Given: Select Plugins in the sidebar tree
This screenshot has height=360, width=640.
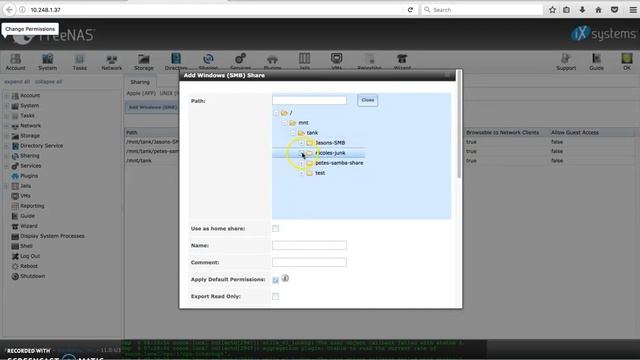Looking at the screenshot, I should click(29, 176).
